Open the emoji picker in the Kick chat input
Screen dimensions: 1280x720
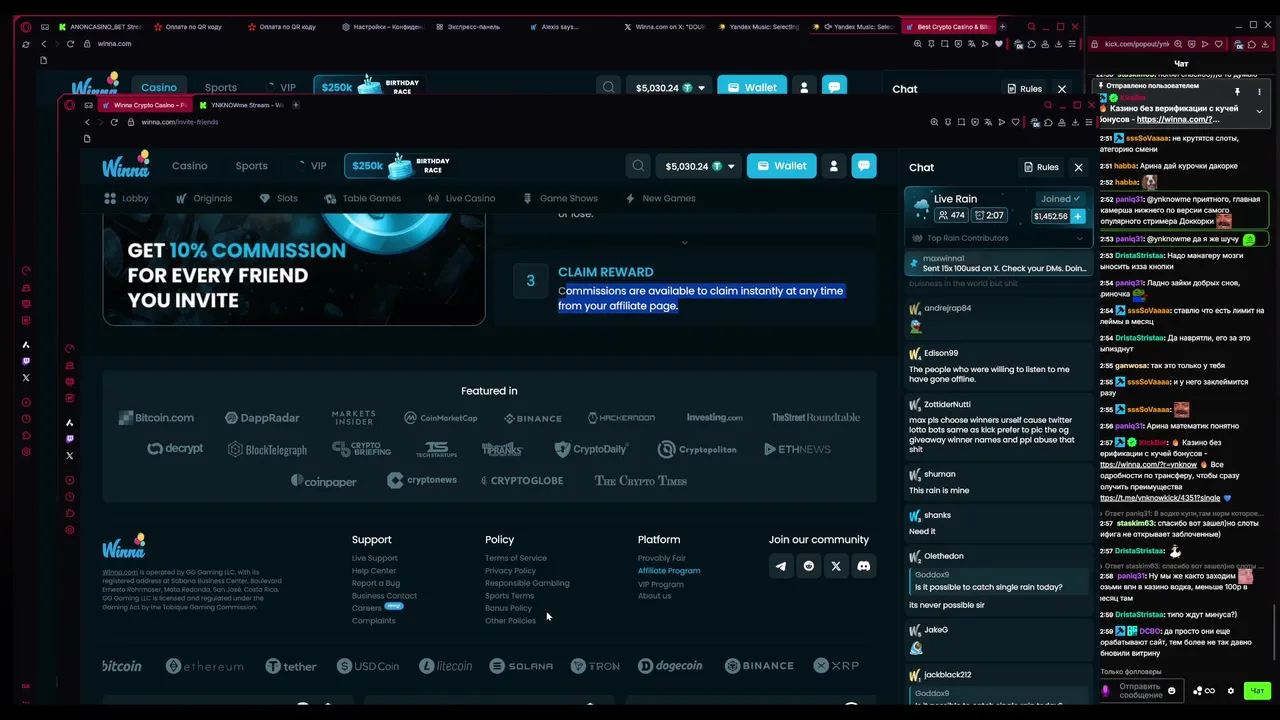coord(1172,691)
